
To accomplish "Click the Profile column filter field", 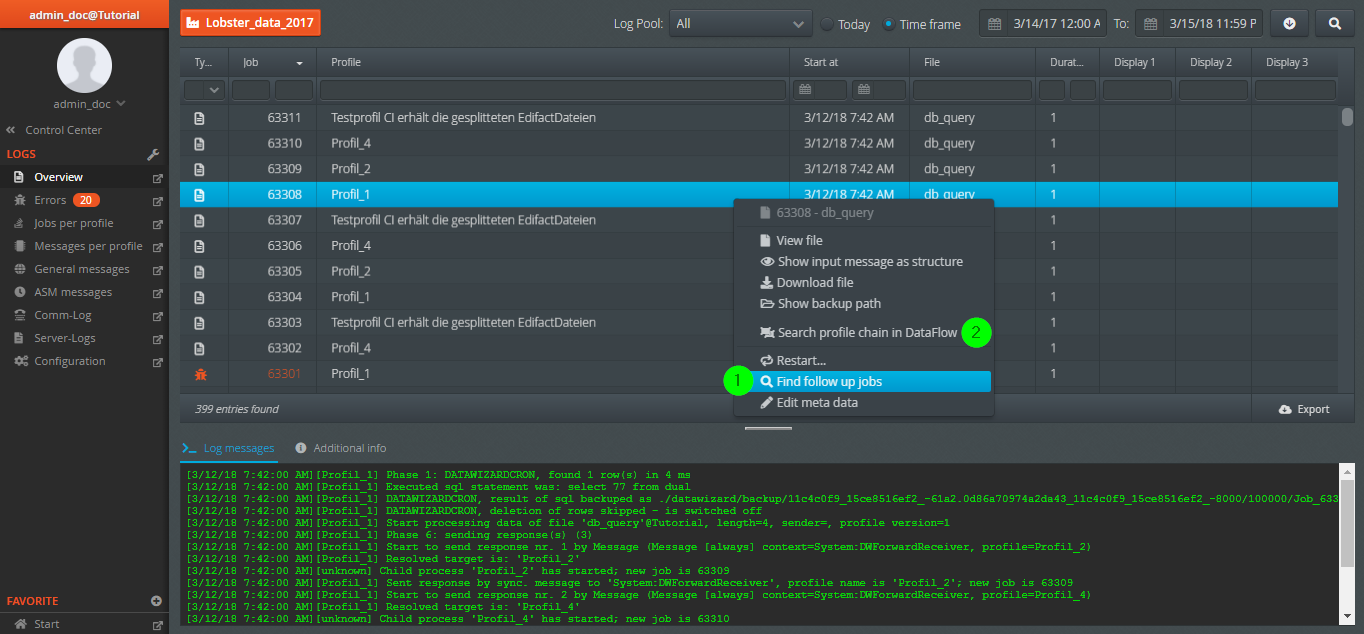I will [x=554, y=90].
